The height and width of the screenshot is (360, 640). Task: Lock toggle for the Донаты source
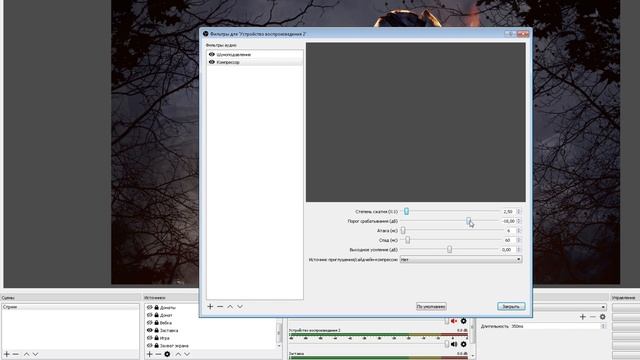157,307
